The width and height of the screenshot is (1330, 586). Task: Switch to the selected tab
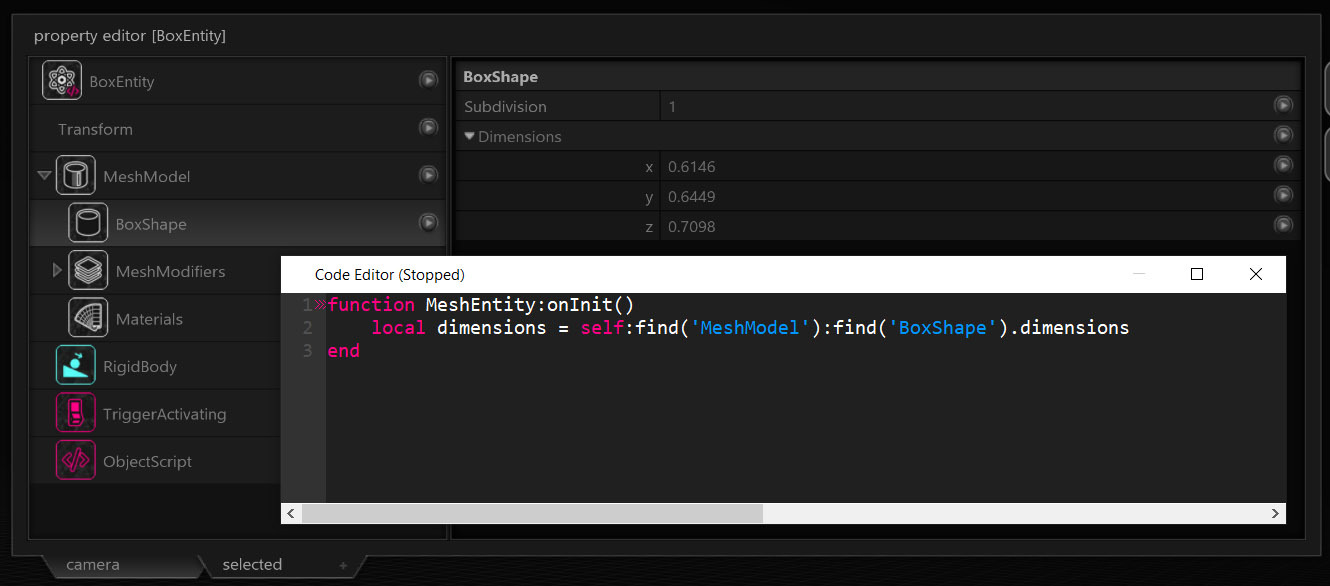(252, 565)
